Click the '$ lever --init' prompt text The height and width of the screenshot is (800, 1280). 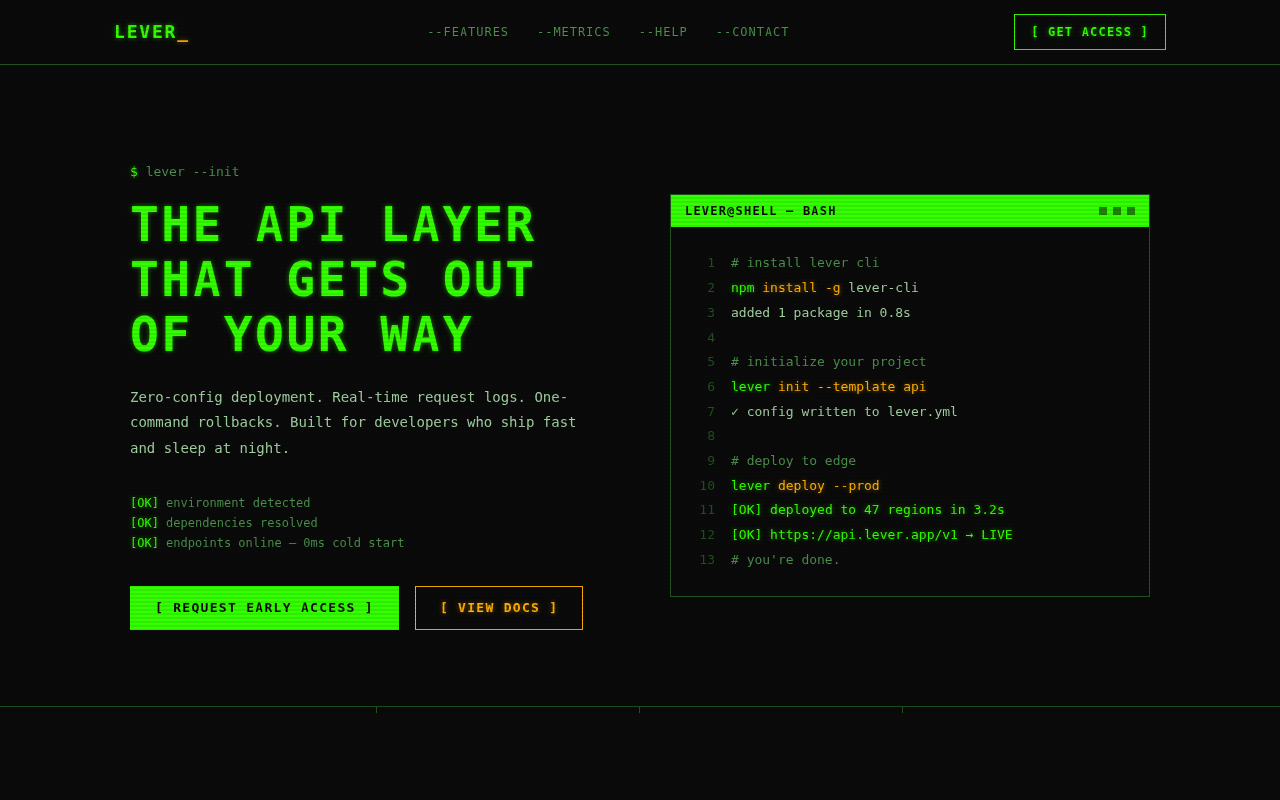(x=185, y=172)
